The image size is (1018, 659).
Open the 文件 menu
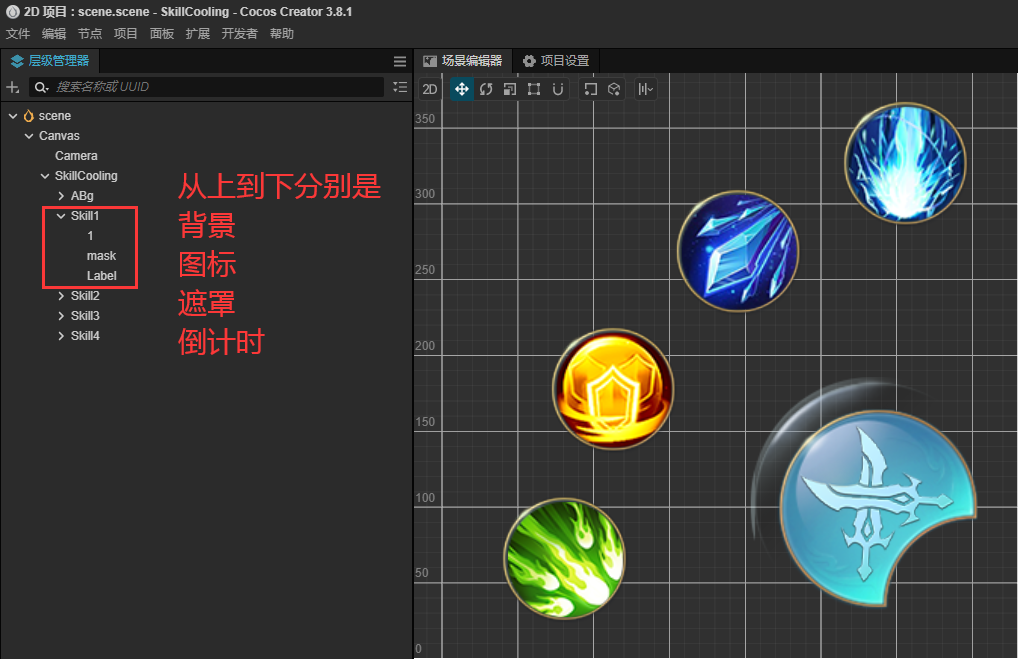pyautogui.click(x=18, y=34)
